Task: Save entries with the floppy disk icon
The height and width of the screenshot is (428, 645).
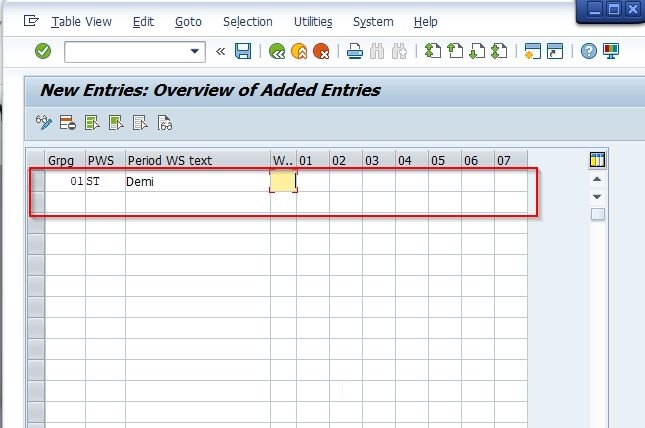Action: pos(243,51)
